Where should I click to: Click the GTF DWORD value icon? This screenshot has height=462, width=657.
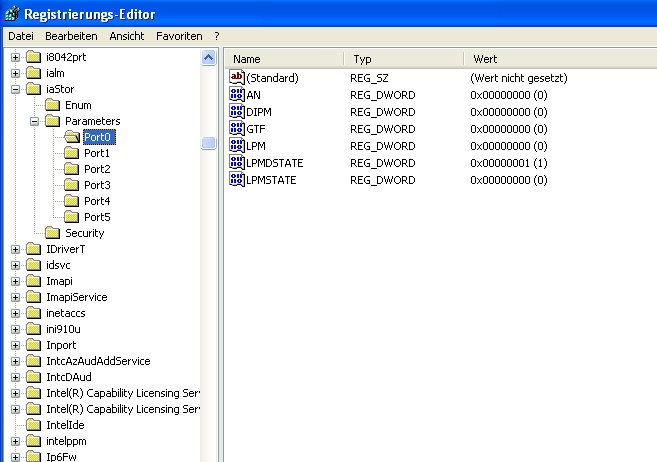[x=237, y=128]
